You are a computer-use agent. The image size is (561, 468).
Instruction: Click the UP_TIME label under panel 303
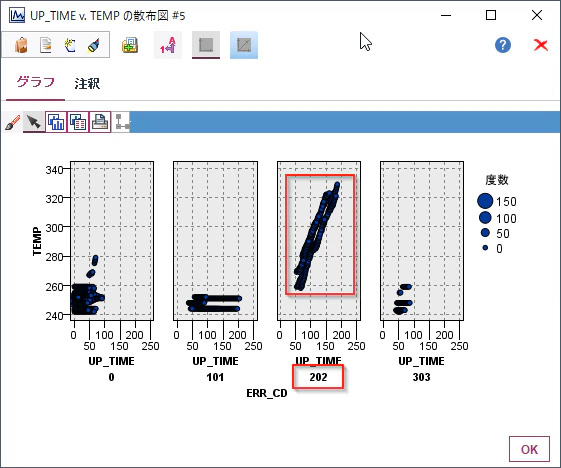tap(421, 361)
